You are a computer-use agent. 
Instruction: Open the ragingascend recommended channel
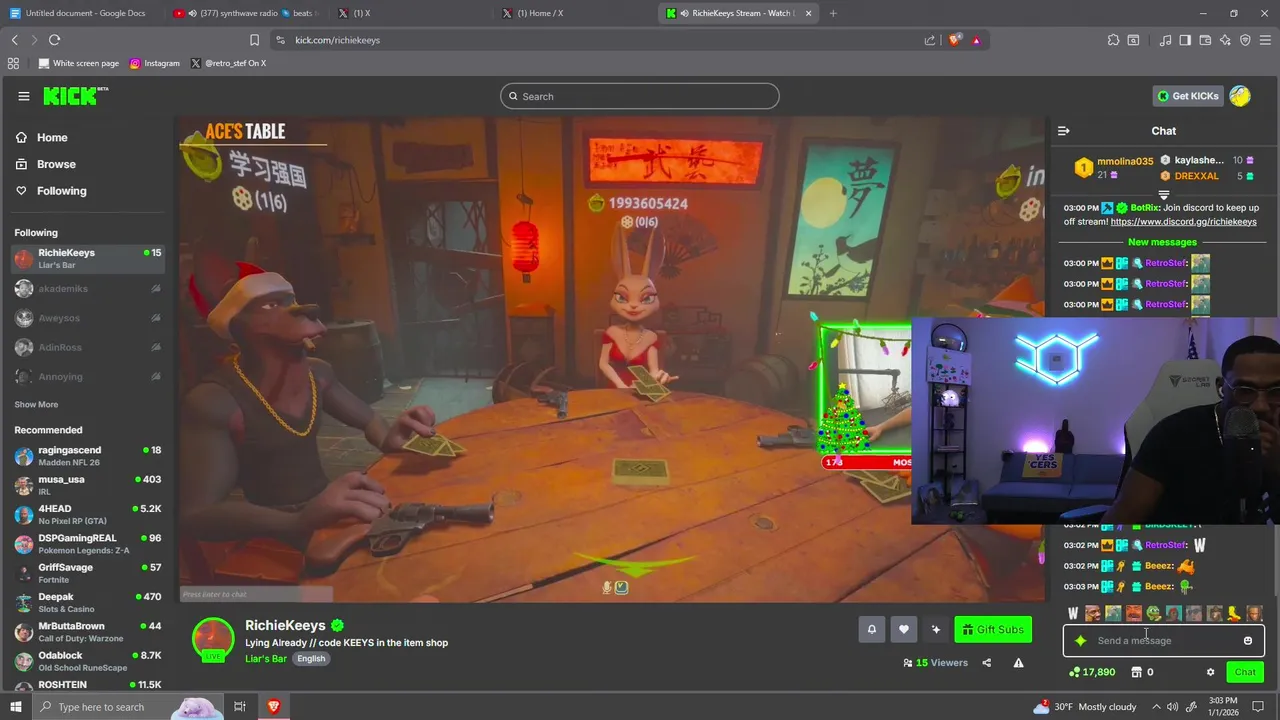[88, 456]
